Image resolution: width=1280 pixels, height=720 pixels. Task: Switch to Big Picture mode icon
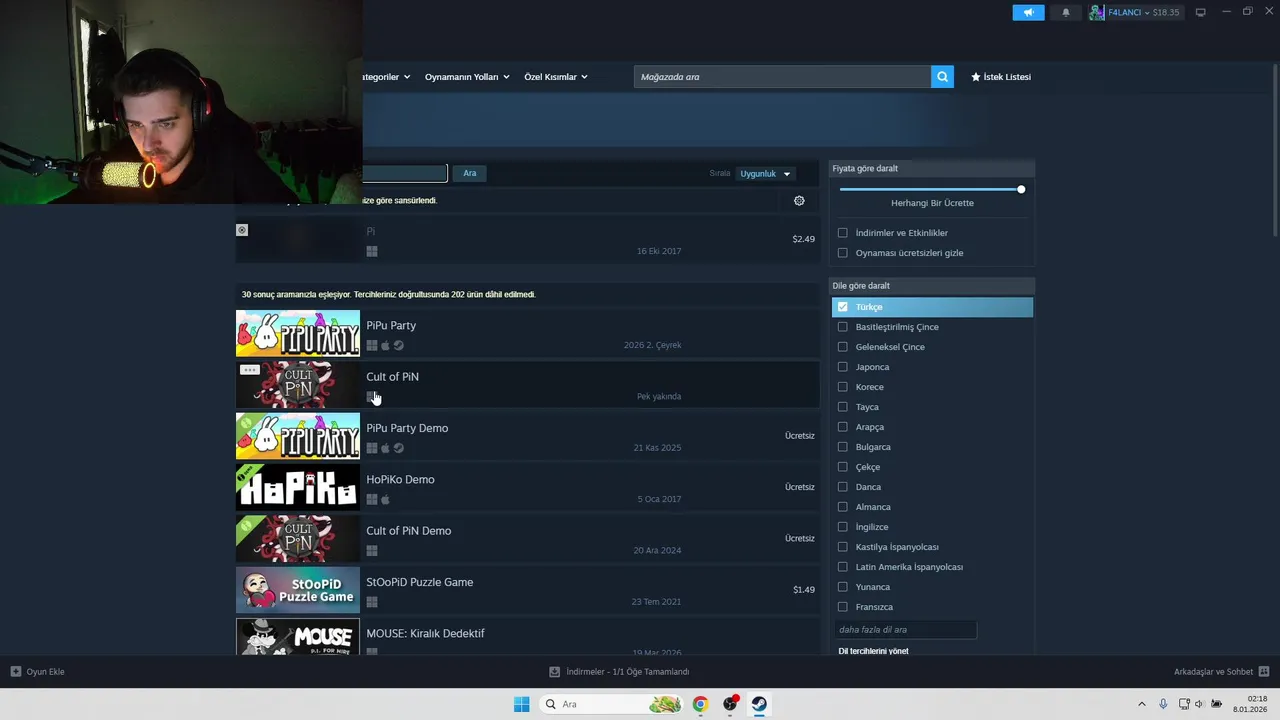tap(1201, 12)
